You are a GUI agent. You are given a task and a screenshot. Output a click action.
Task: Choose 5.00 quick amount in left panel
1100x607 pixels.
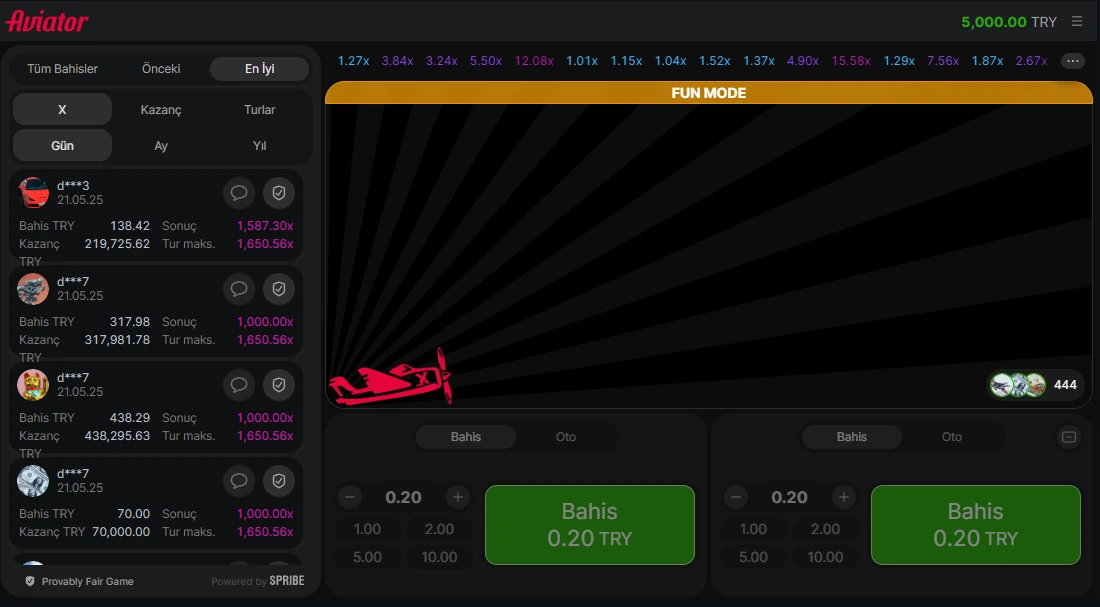368,557
